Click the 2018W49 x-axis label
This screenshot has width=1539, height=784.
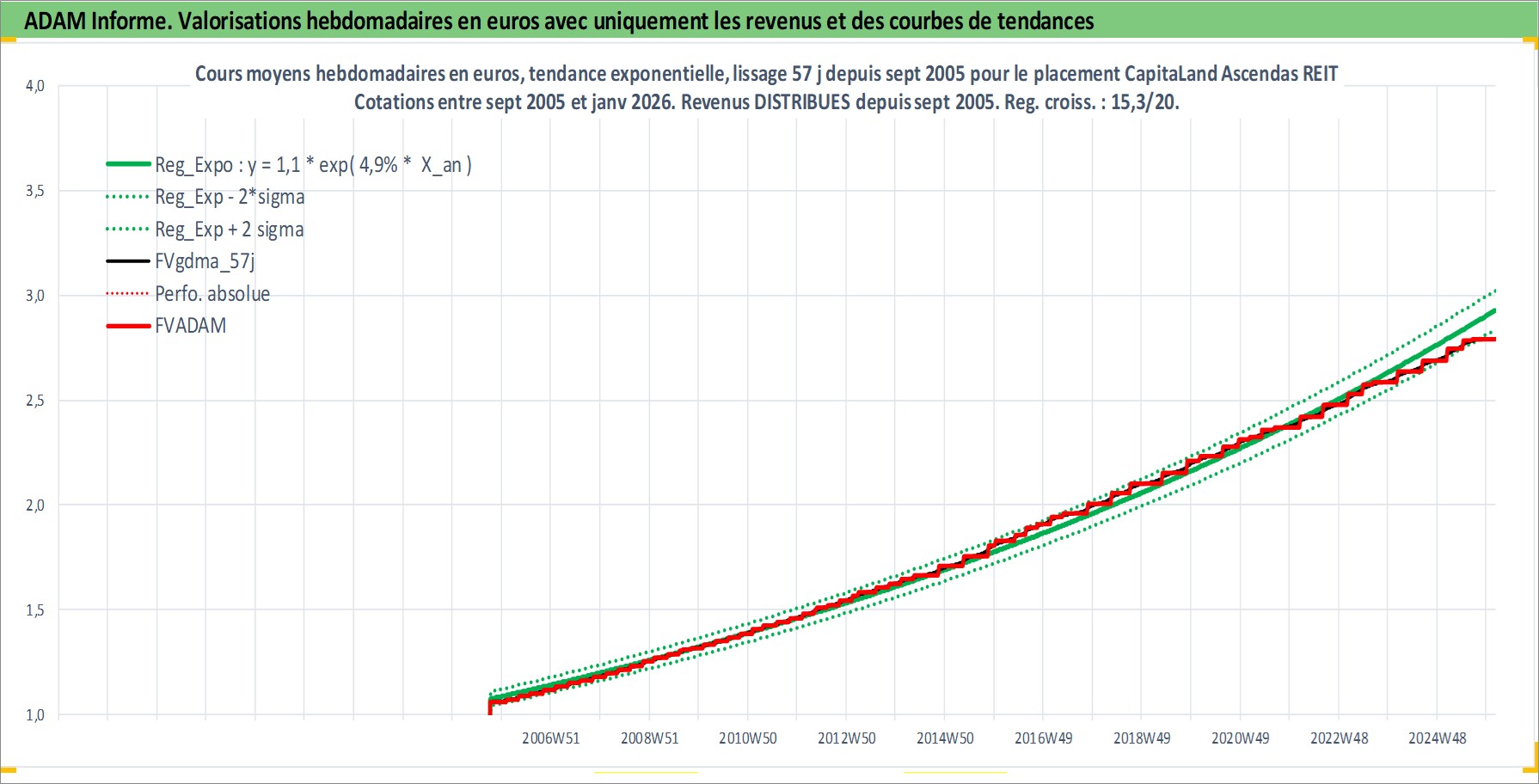coord(1142,738)
